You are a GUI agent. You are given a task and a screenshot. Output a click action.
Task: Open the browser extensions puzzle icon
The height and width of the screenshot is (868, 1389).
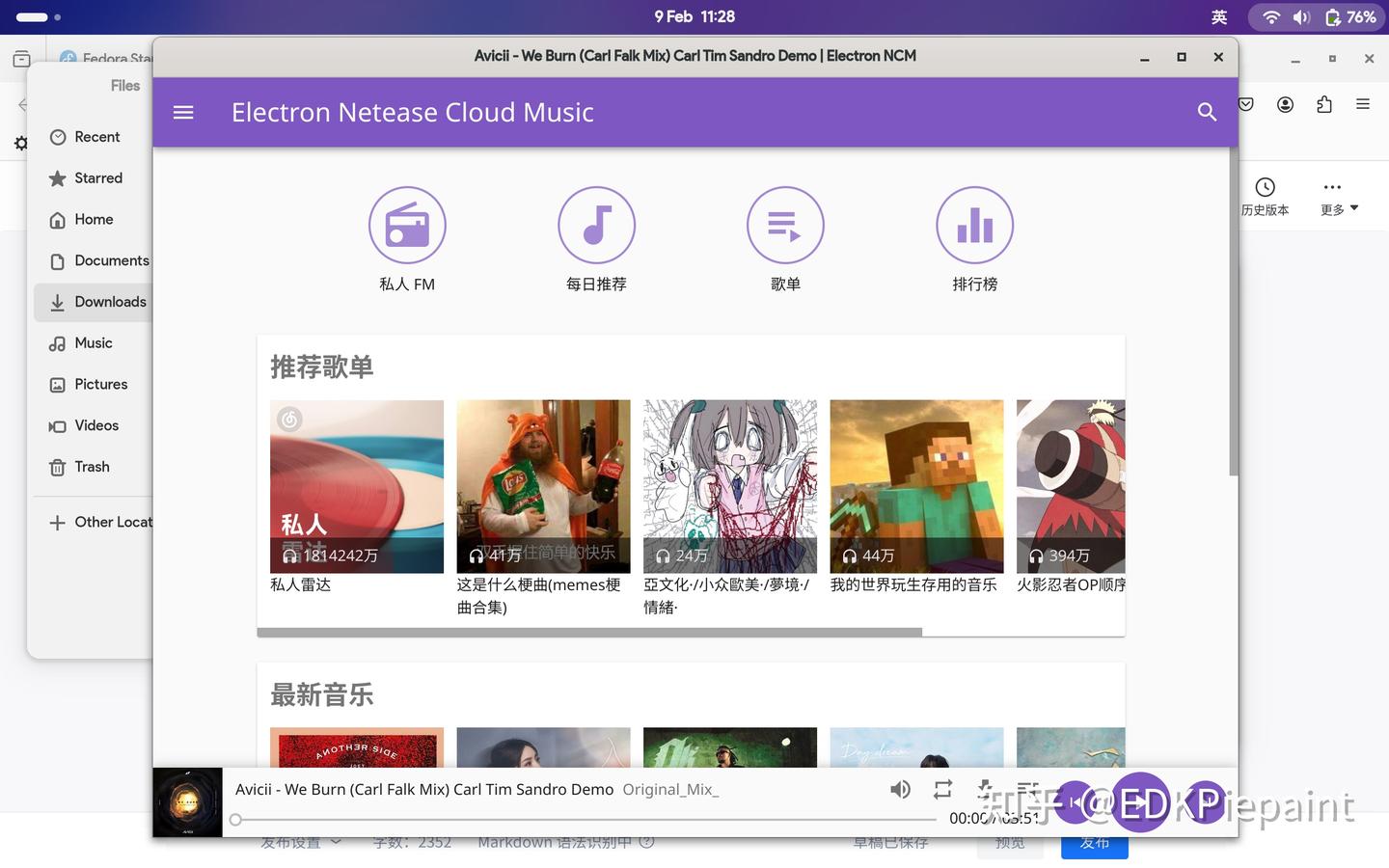[1324, 104]
